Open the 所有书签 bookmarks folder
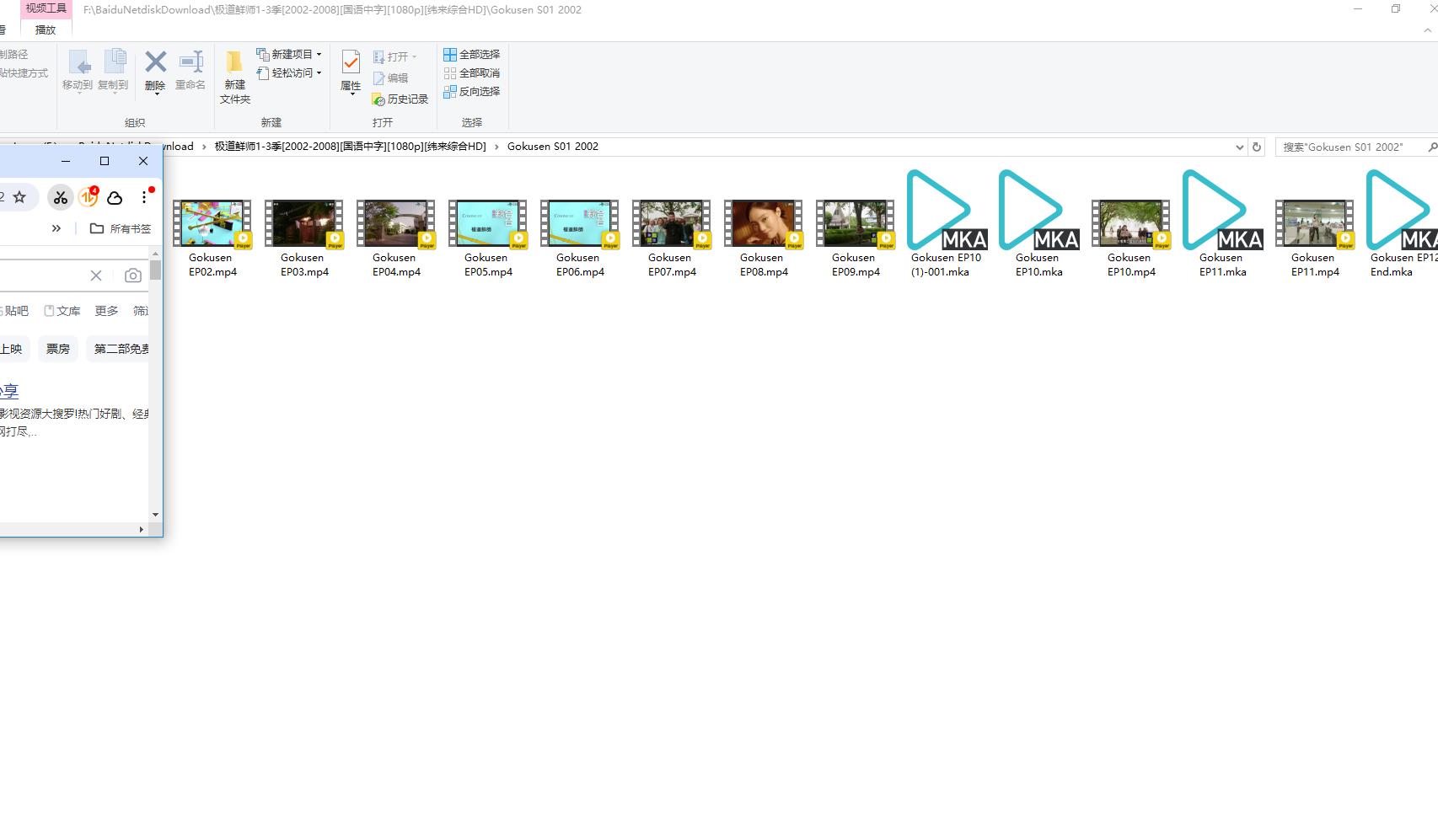This screenshot has height=840, width=1438. (x=121, y=228)
